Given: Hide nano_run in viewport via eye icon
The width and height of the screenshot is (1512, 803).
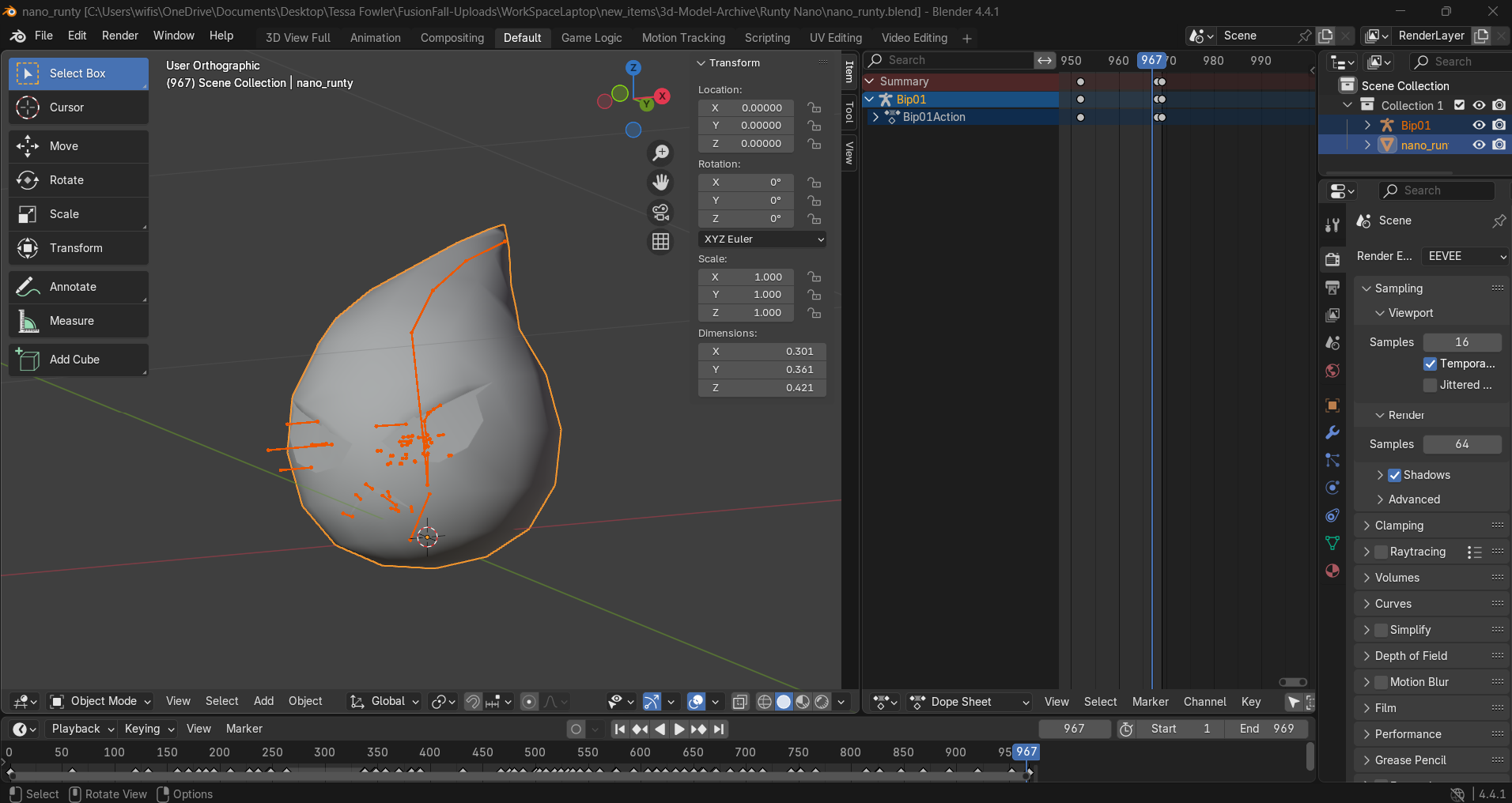Looking at the screenshot, I should point(1479,145).
